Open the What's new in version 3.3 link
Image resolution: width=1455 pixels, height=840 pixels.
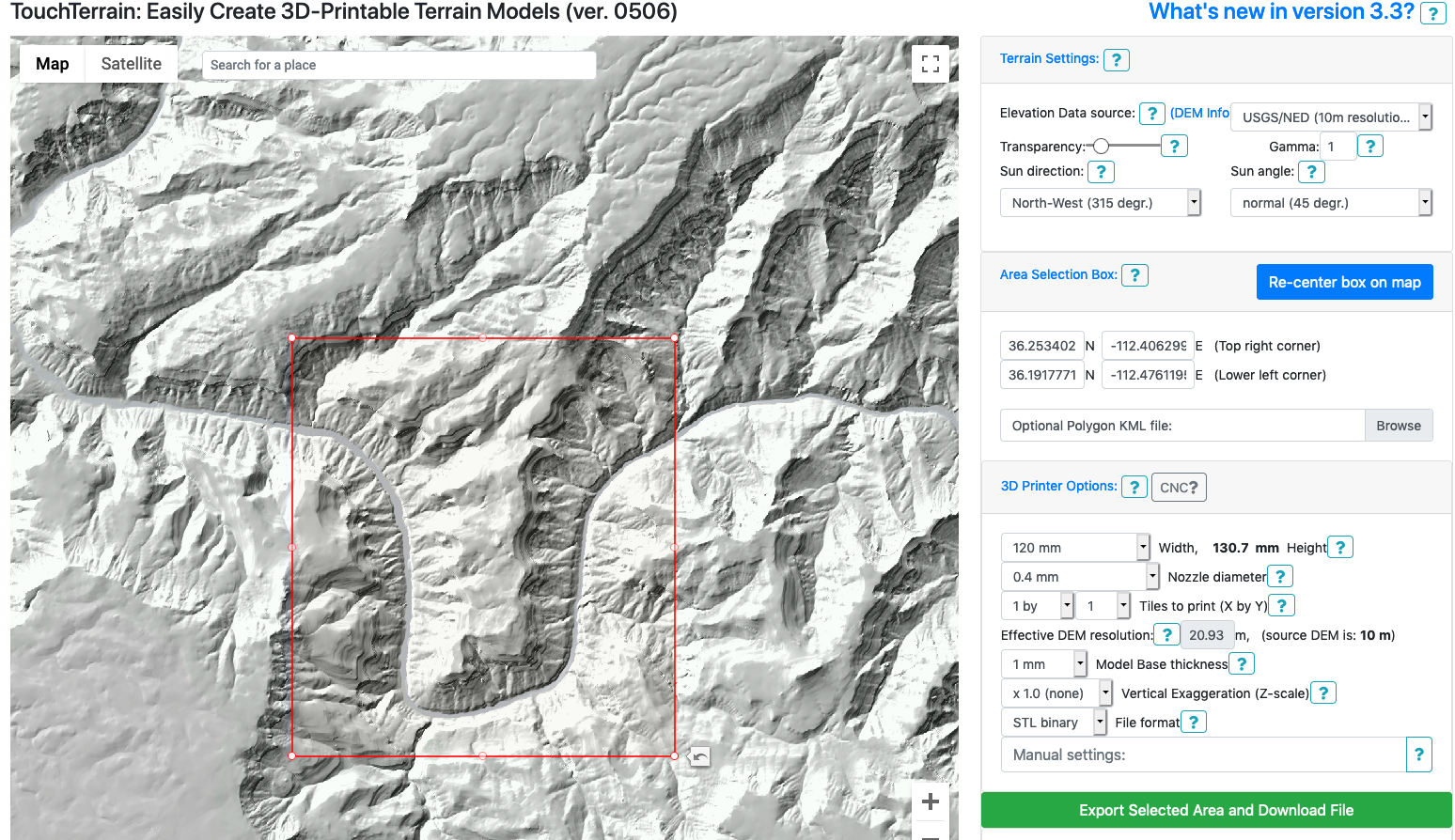(1279, 12)
